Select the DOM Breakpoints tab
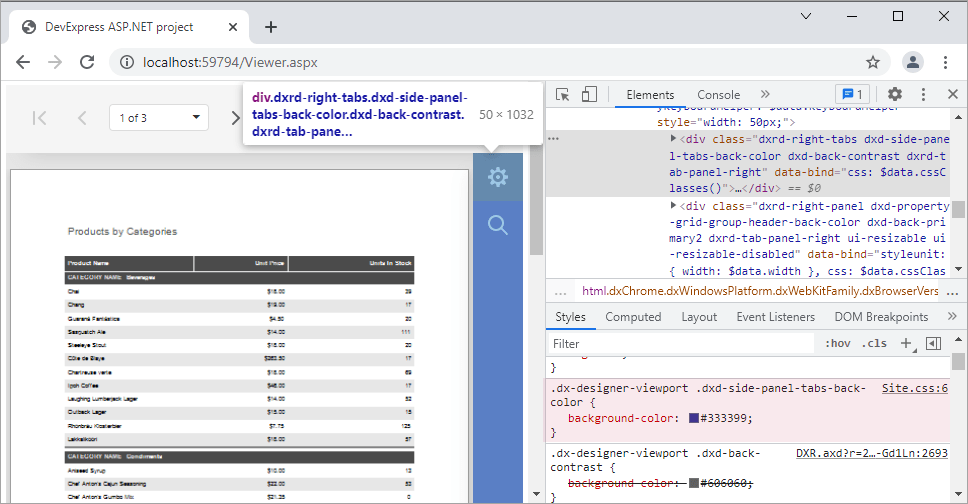Screen dimensions: 968x504 881,317
